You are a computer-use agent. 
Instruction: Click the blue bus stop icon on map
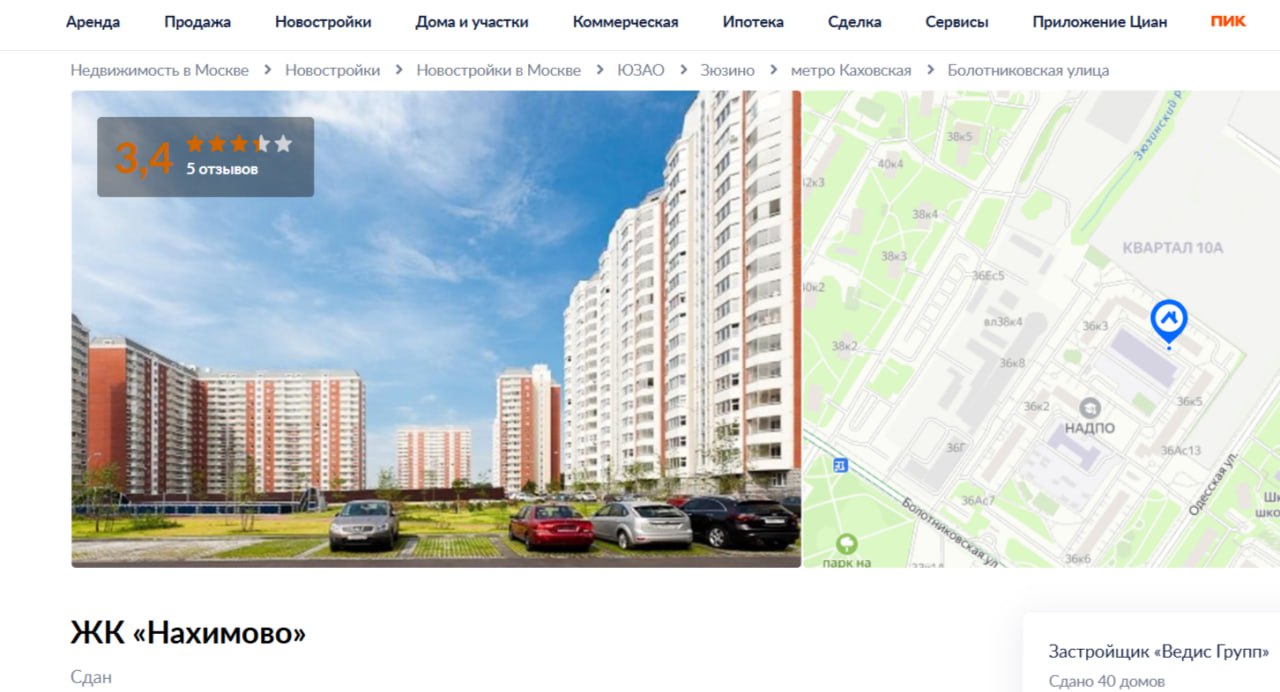[840, 465]
